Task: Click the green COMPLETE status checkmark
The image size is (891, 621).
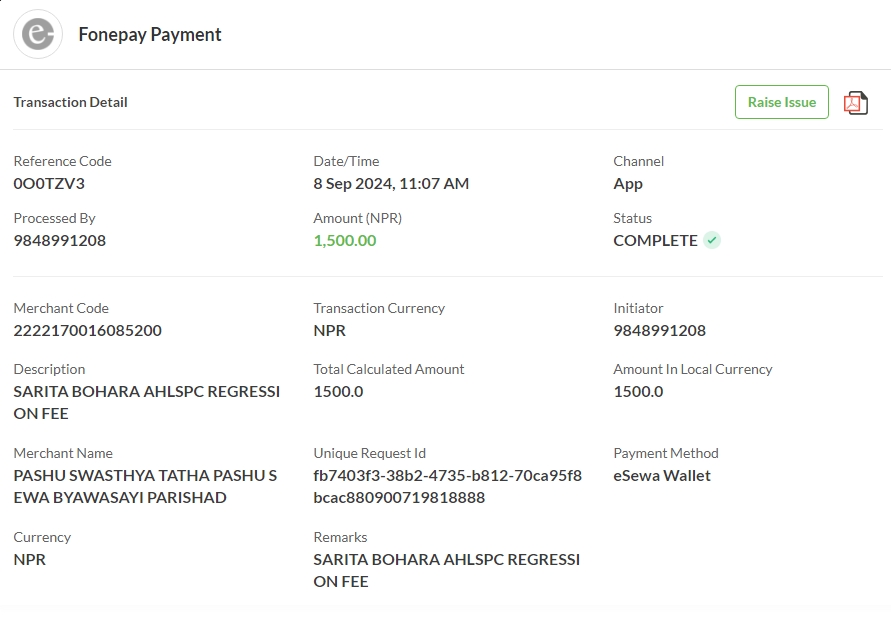Action: click(712, 240)
